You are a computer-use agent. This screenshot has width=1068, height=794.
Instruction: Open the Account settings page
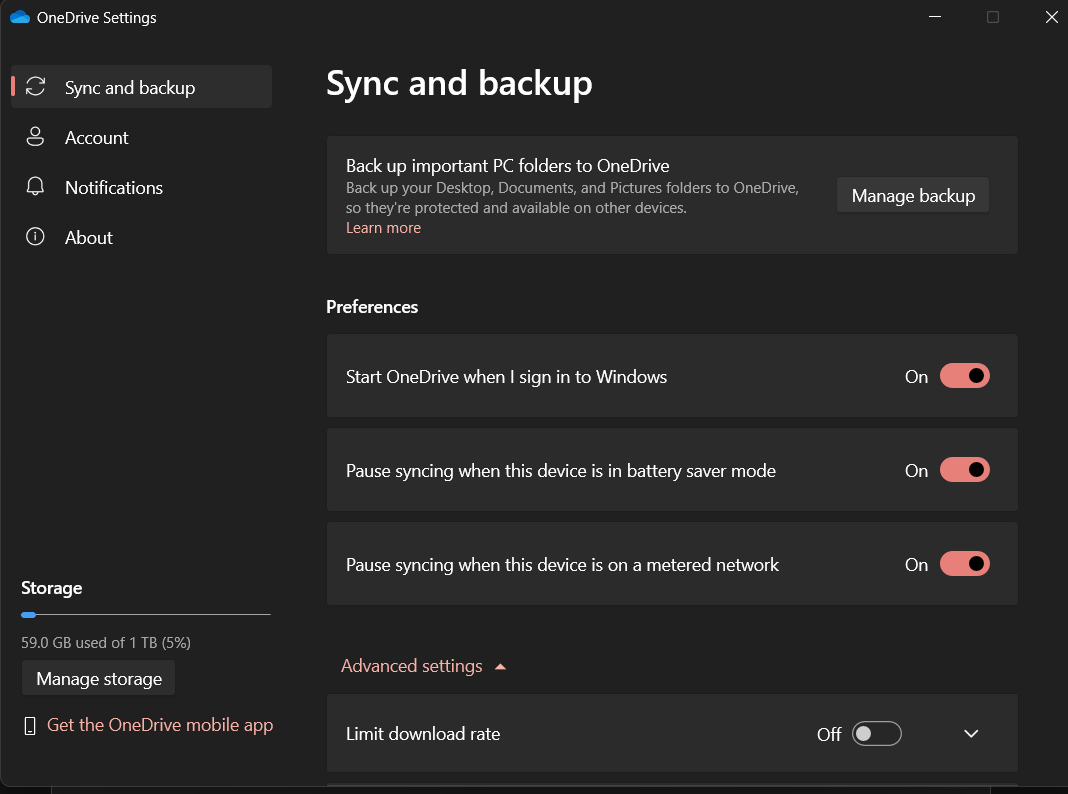pyautogui.click(x=97, y=138)
